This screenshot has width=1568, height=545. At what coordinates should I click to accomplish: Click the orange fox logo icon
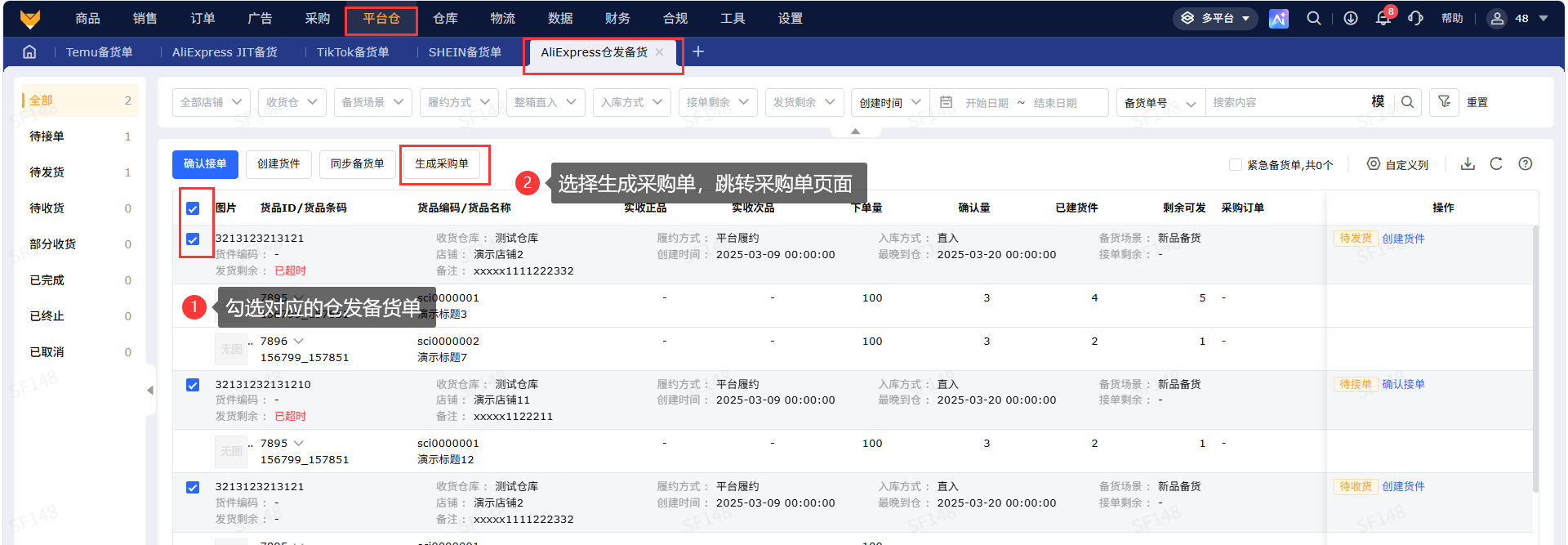(30, 18)
